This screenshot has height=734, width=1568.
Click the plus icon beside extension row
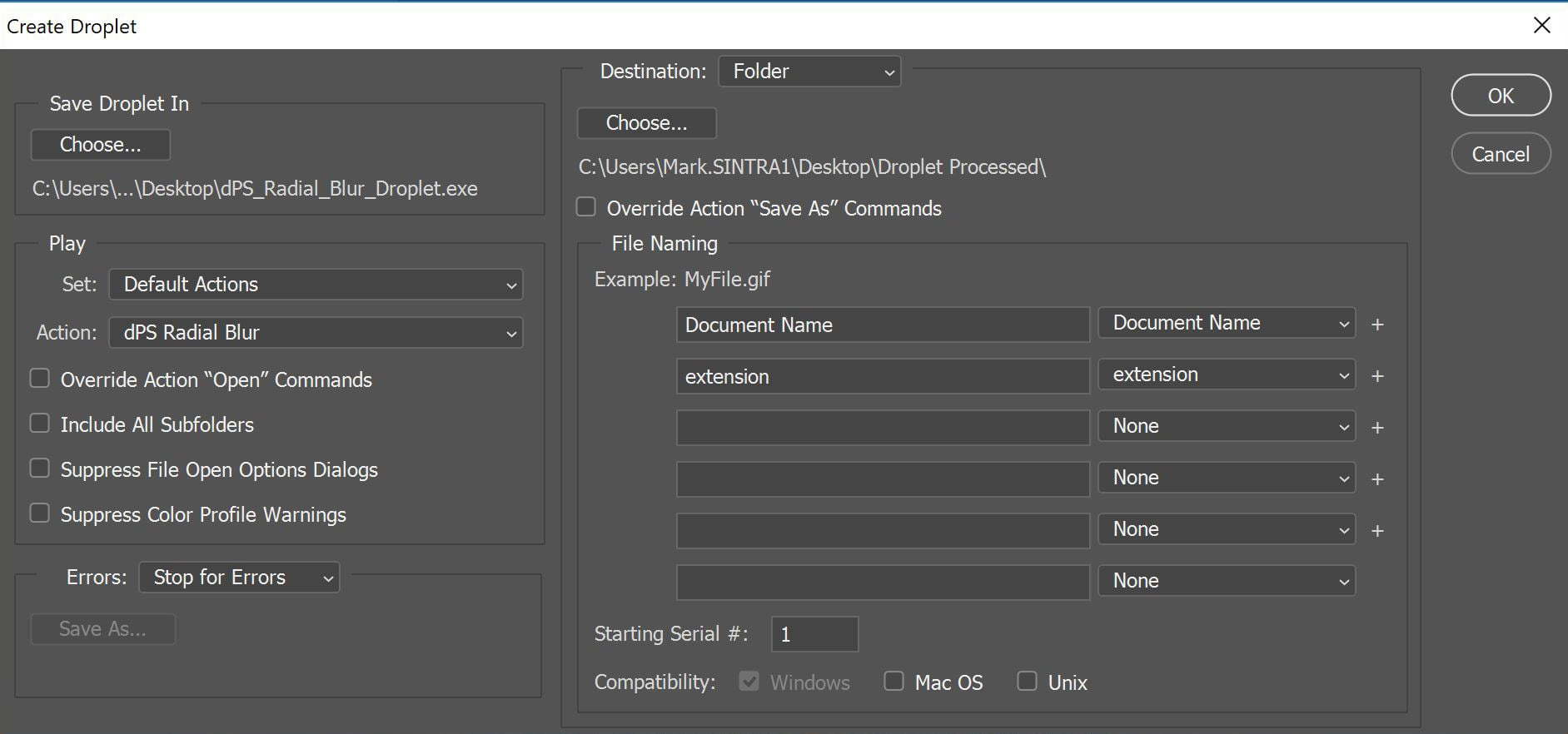pyautogui.click(x=1377, y=376)
